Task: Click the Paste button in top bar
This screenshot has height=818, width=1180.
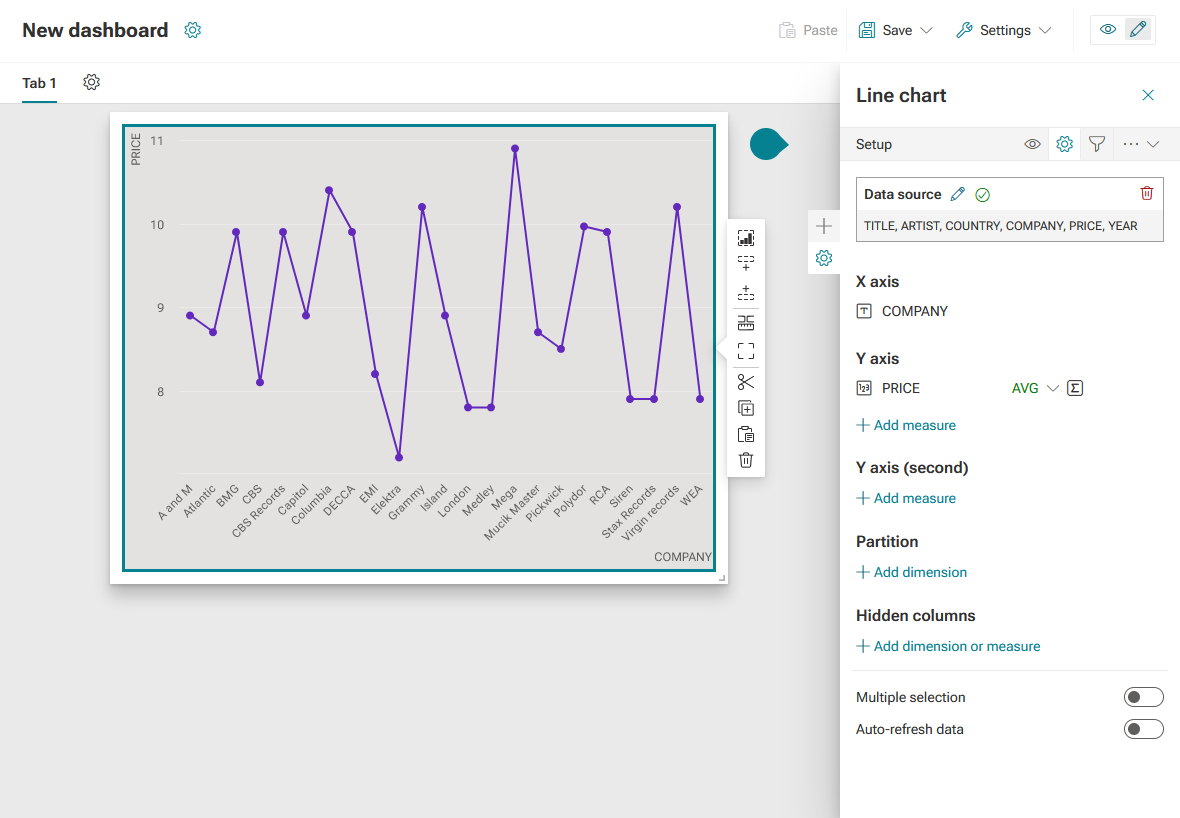Action: click(808, 30)
